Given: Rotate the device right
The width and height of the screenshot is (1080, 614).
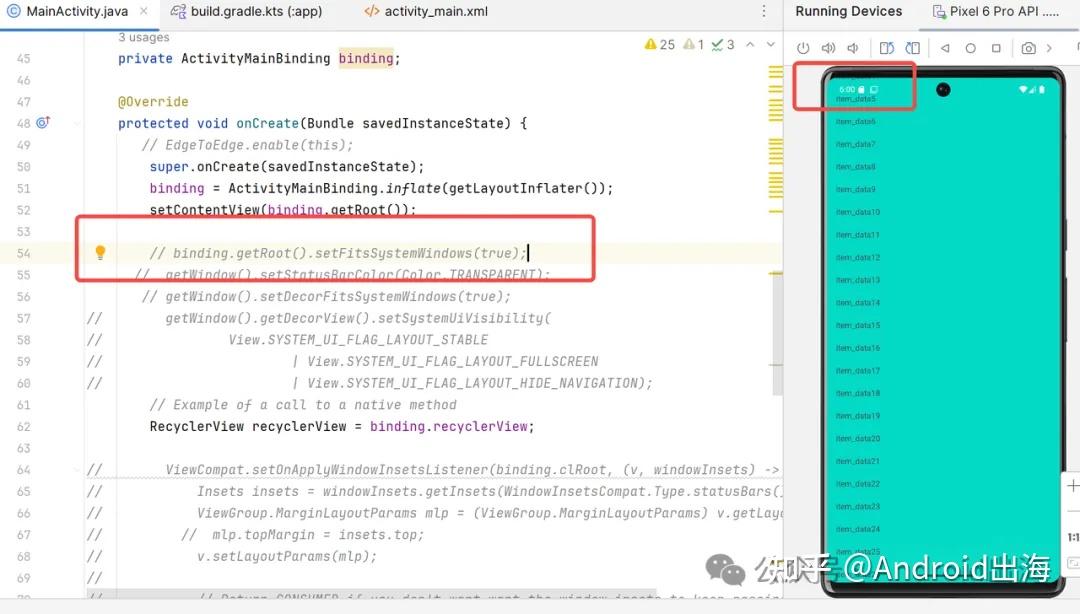Looking at the screenshot, I should point(912,48).
